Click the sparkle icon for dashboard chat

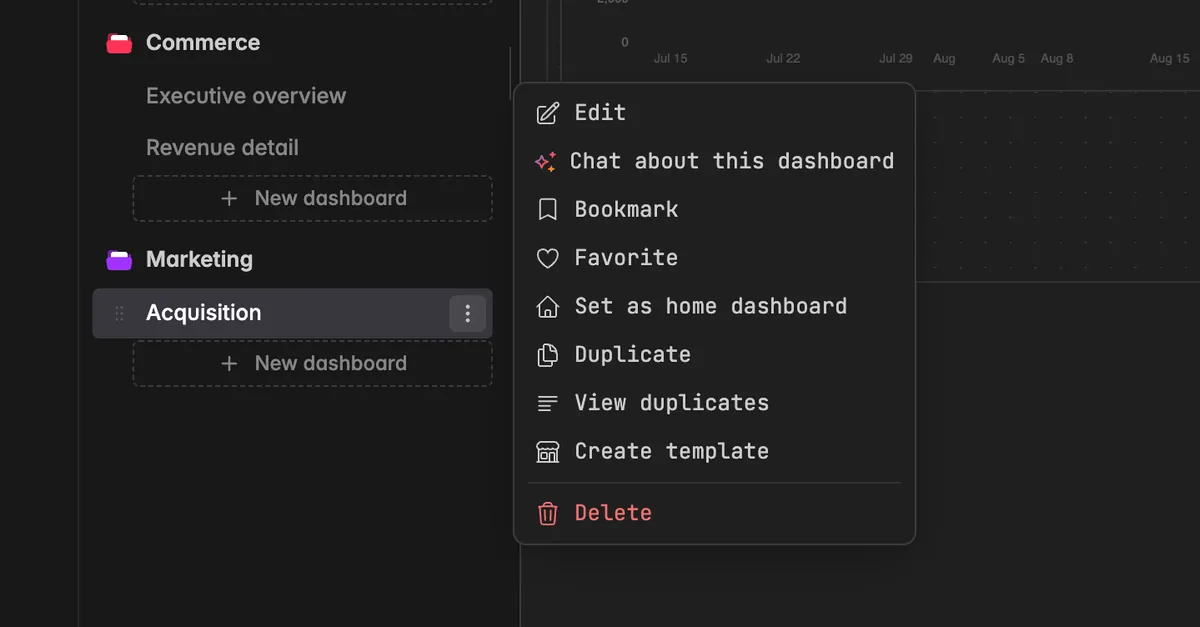click(545, 161)
